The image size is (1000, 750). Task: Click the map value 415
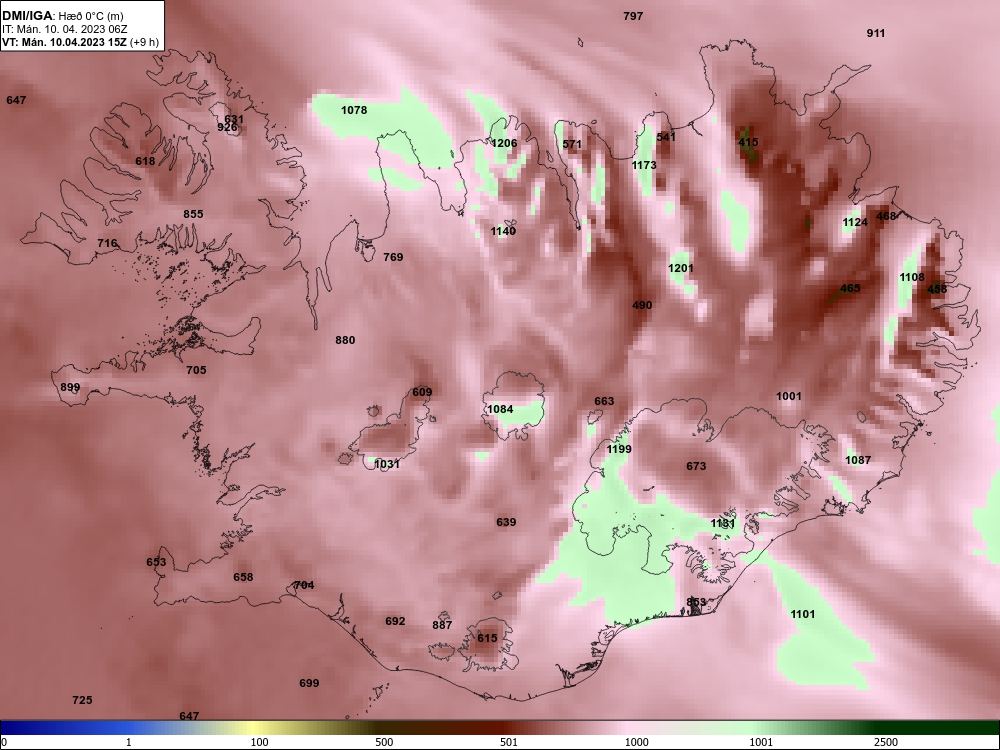click(748, 142)
